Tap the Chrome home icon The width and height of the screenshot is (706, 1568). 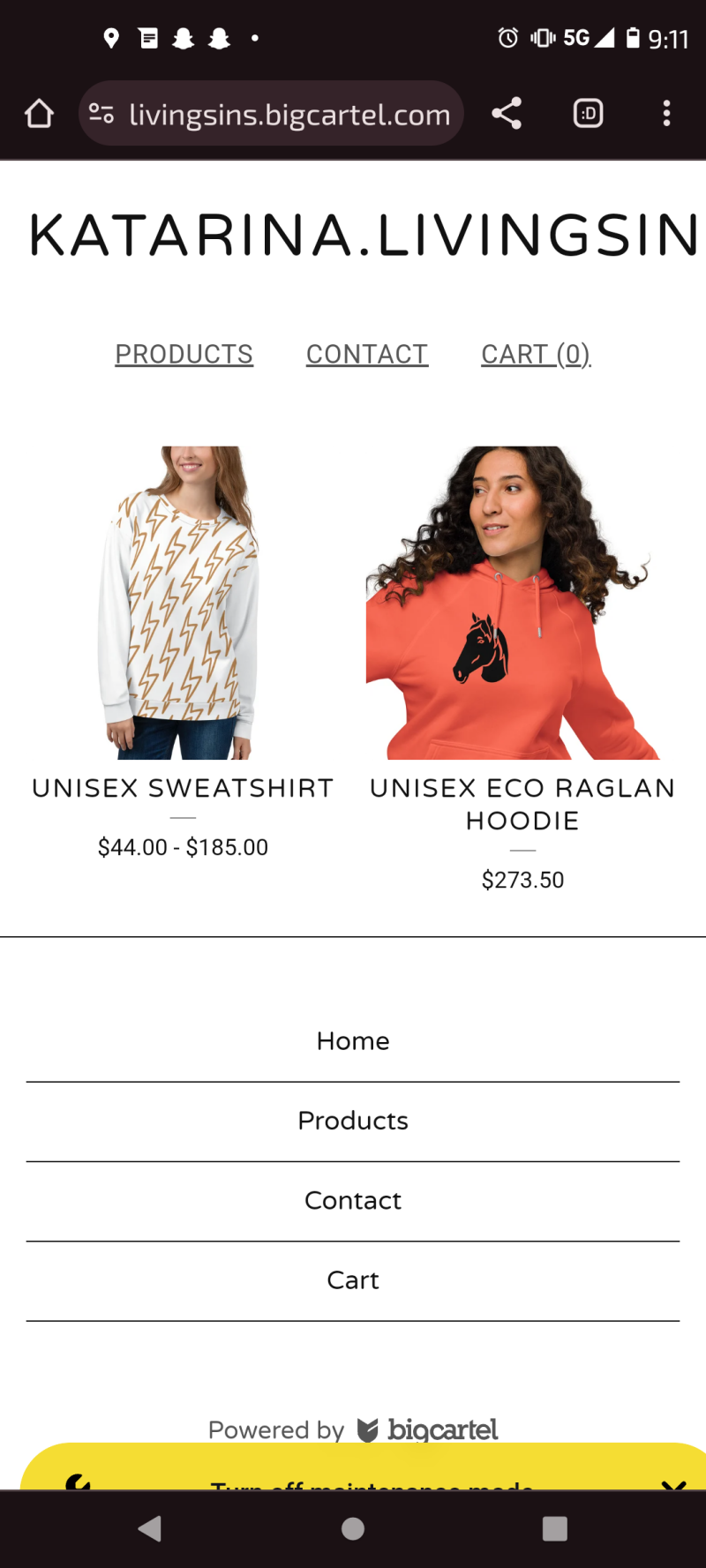pyautogui.click(x=39, y=114)
